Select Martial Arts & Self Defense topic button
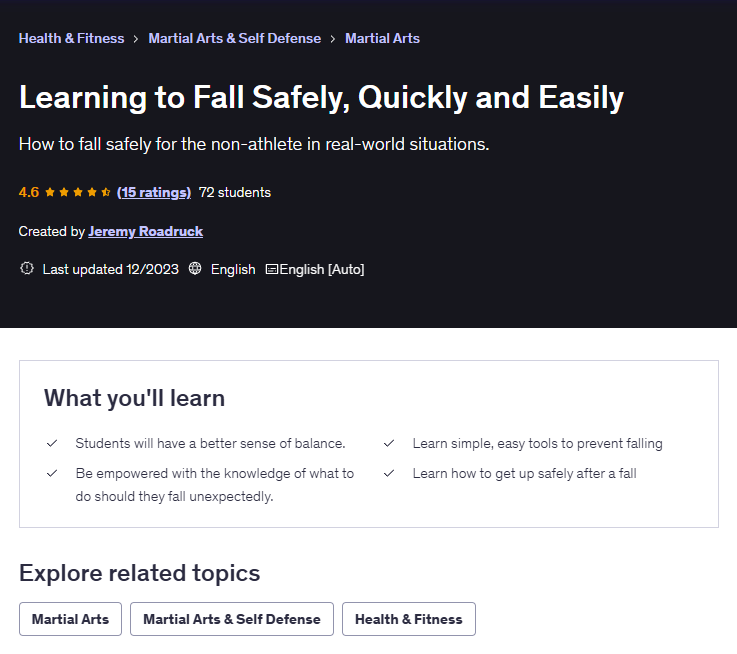737x654 pixels. click(232, 619)
